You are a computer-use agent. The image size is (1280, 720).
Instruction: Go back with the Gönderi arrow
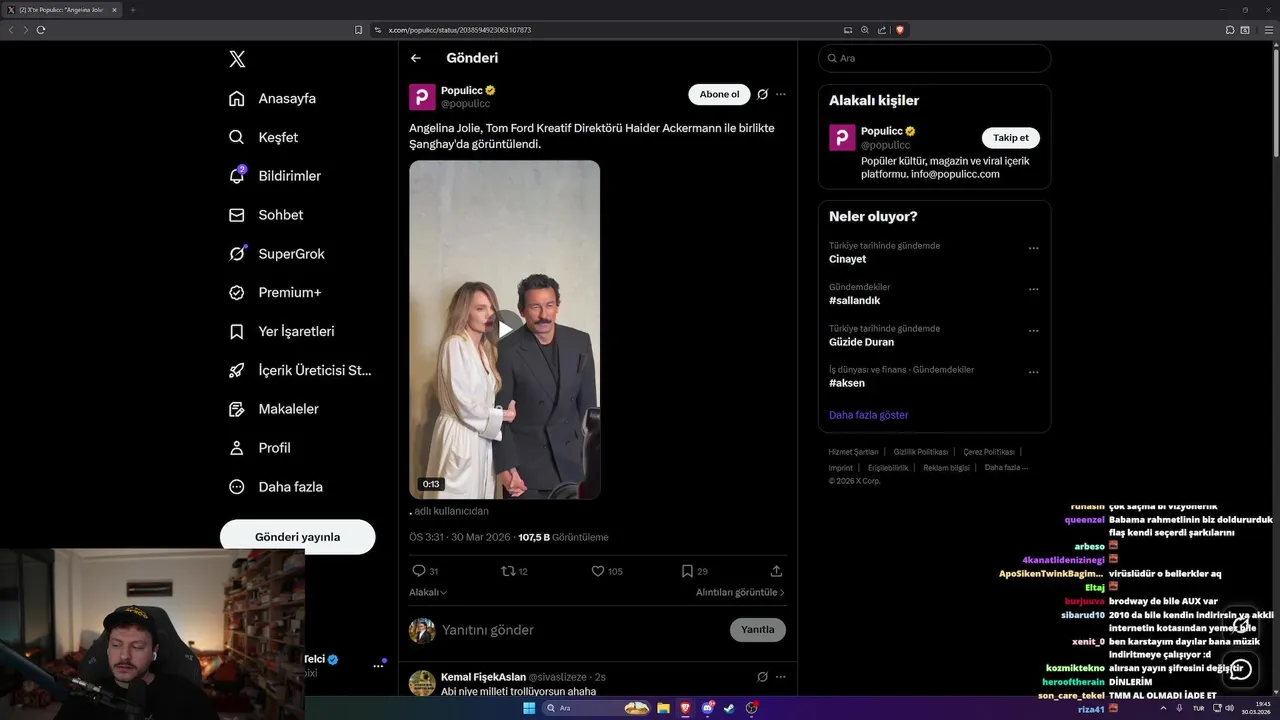[416, 58]
